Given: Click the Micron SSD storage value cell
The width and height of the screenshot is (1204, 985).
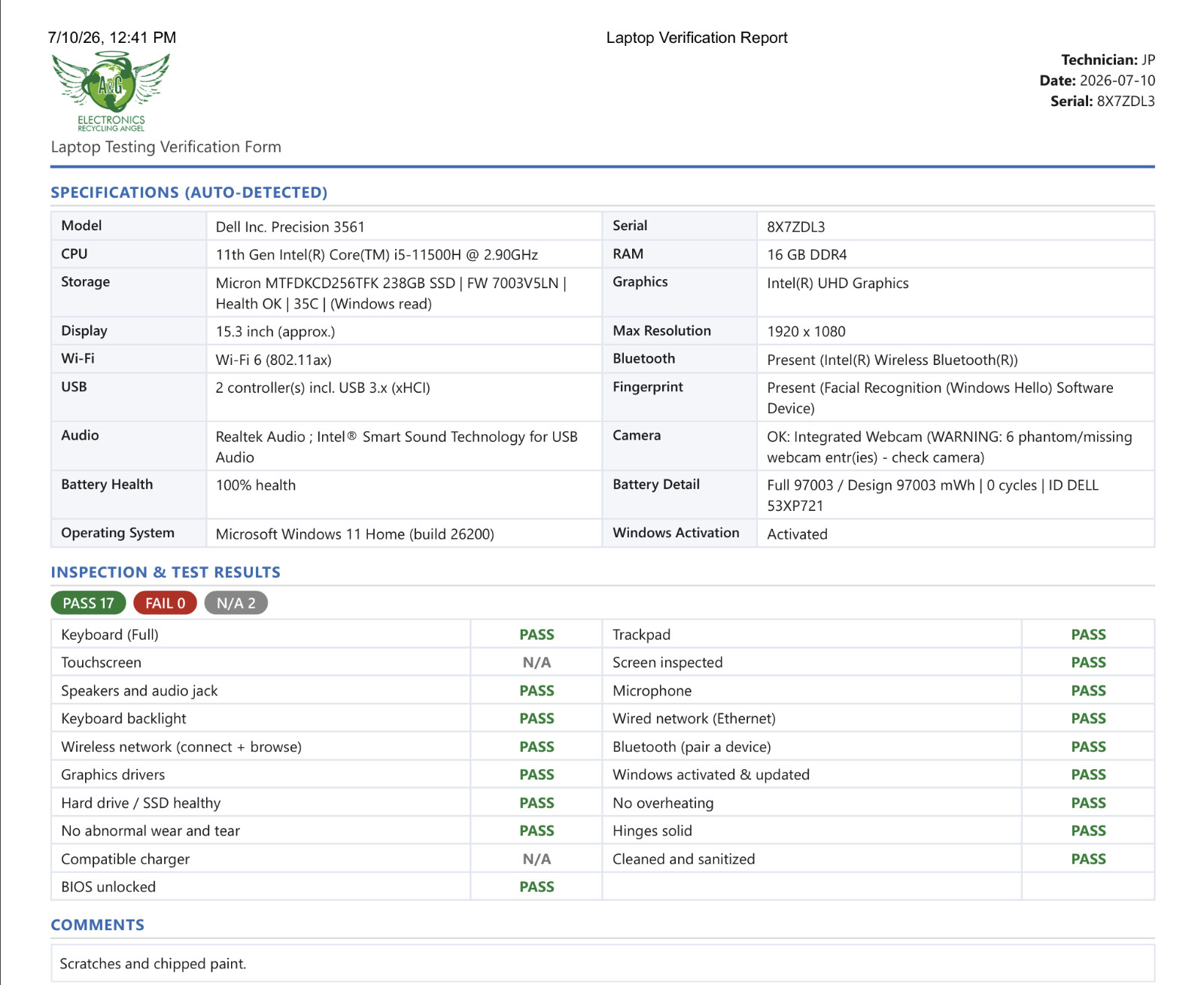Looking at the screenshot, I should click(x=404, y=293).
